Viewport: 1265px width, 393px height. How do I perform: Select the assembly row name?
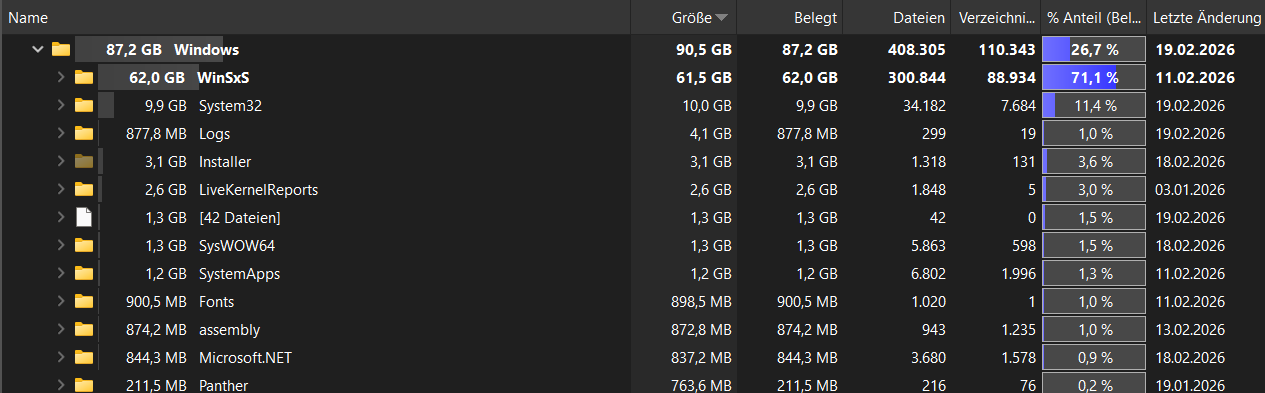229,329
